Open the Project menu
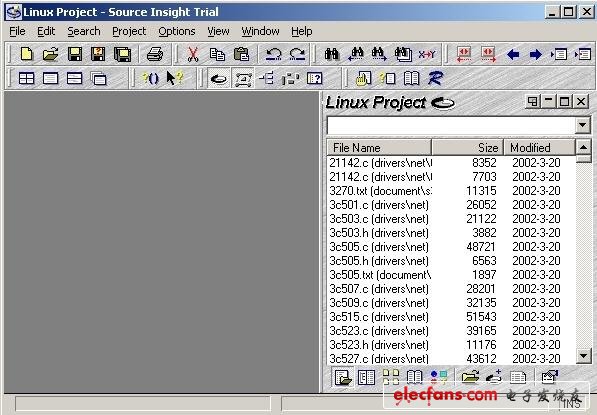The image size is (597, 415). pos(129,31)
